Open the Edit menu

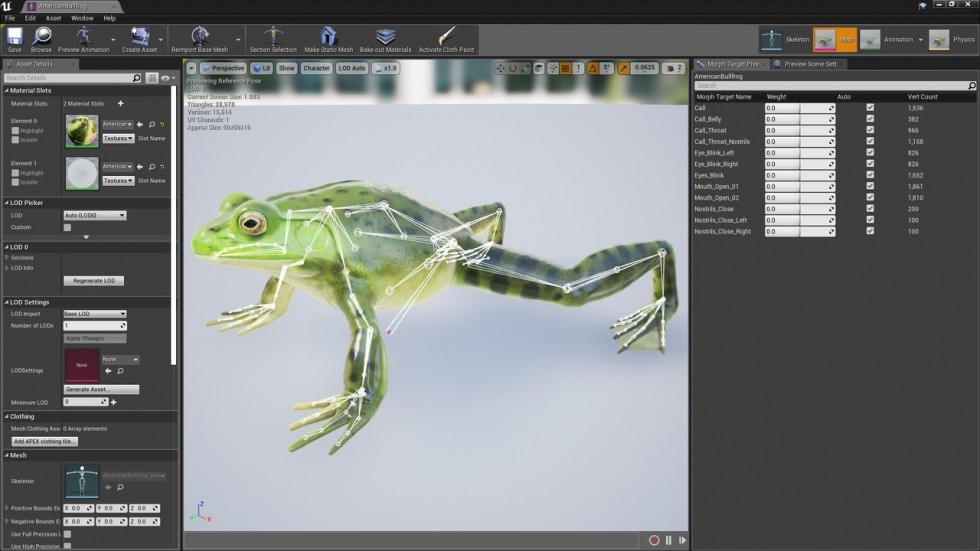pyautogui.click(x=30, y=18)
